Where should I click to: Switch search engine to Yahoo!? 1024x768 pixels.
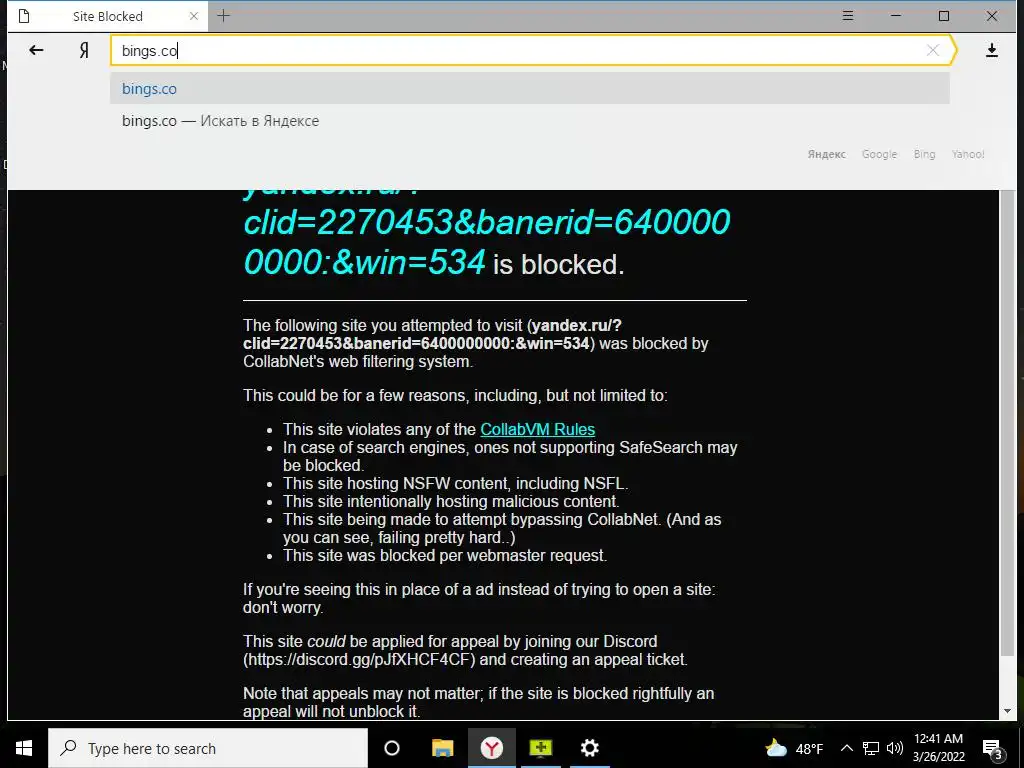[968, 154]
